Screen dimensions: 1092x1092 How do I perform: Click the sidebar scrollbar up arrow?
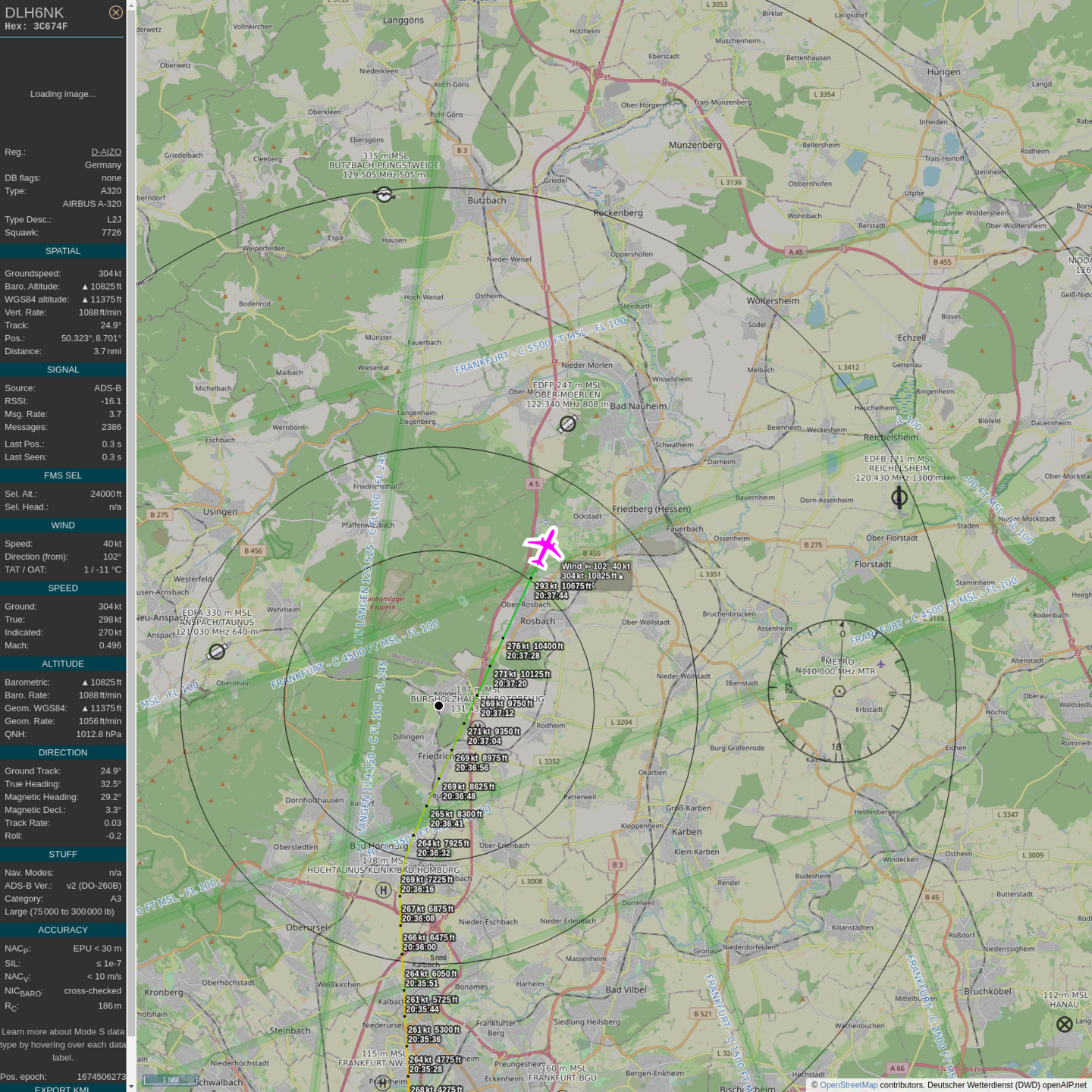(131, 5)
